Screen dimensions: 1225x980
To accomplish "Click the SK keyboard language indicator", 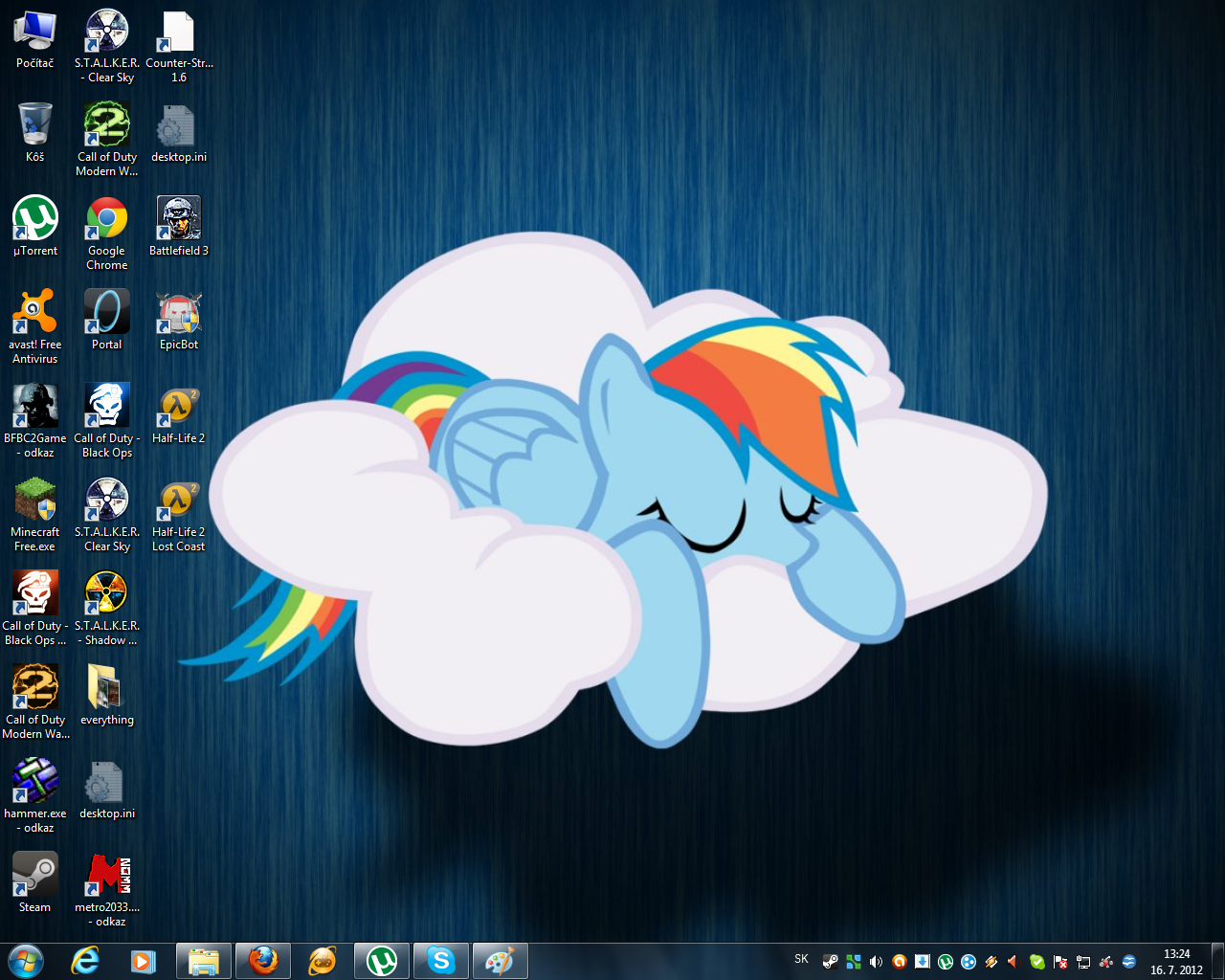I will pos(801,959).
